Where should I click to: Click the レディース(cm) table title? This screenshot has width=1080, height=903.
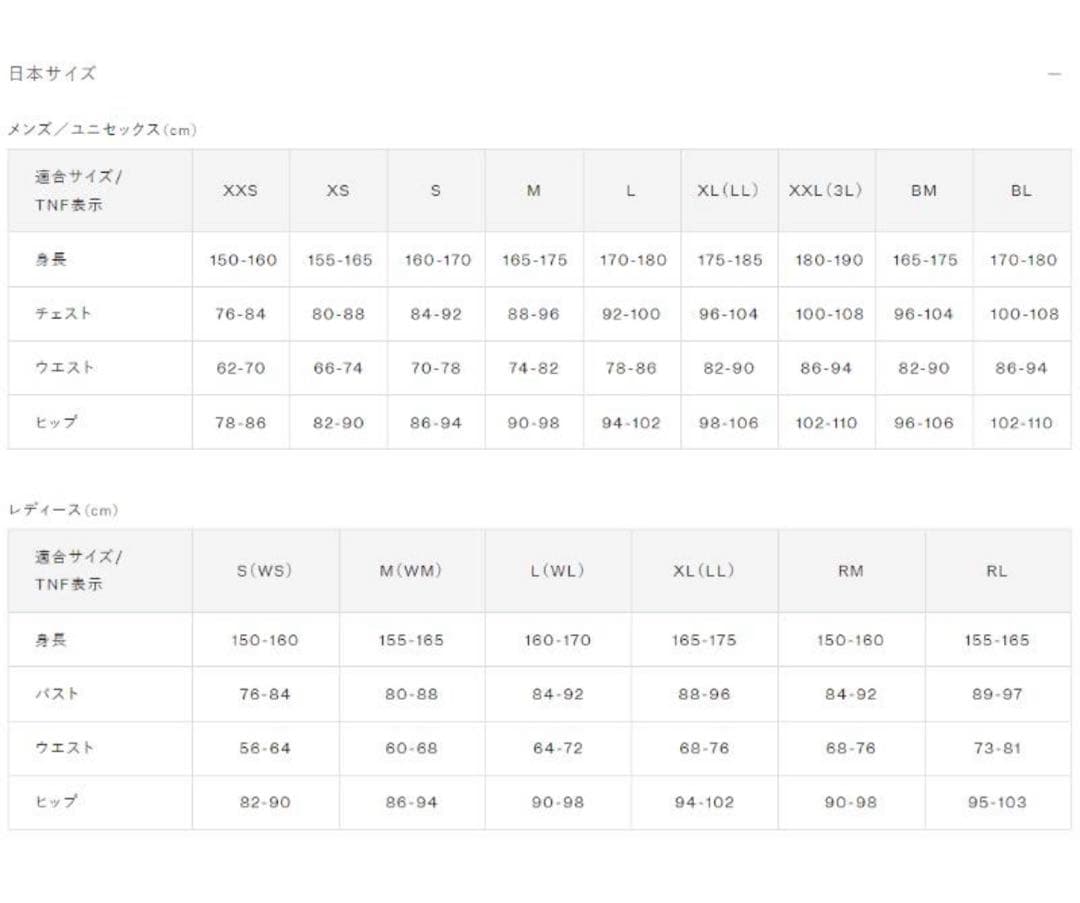(63, 510)
